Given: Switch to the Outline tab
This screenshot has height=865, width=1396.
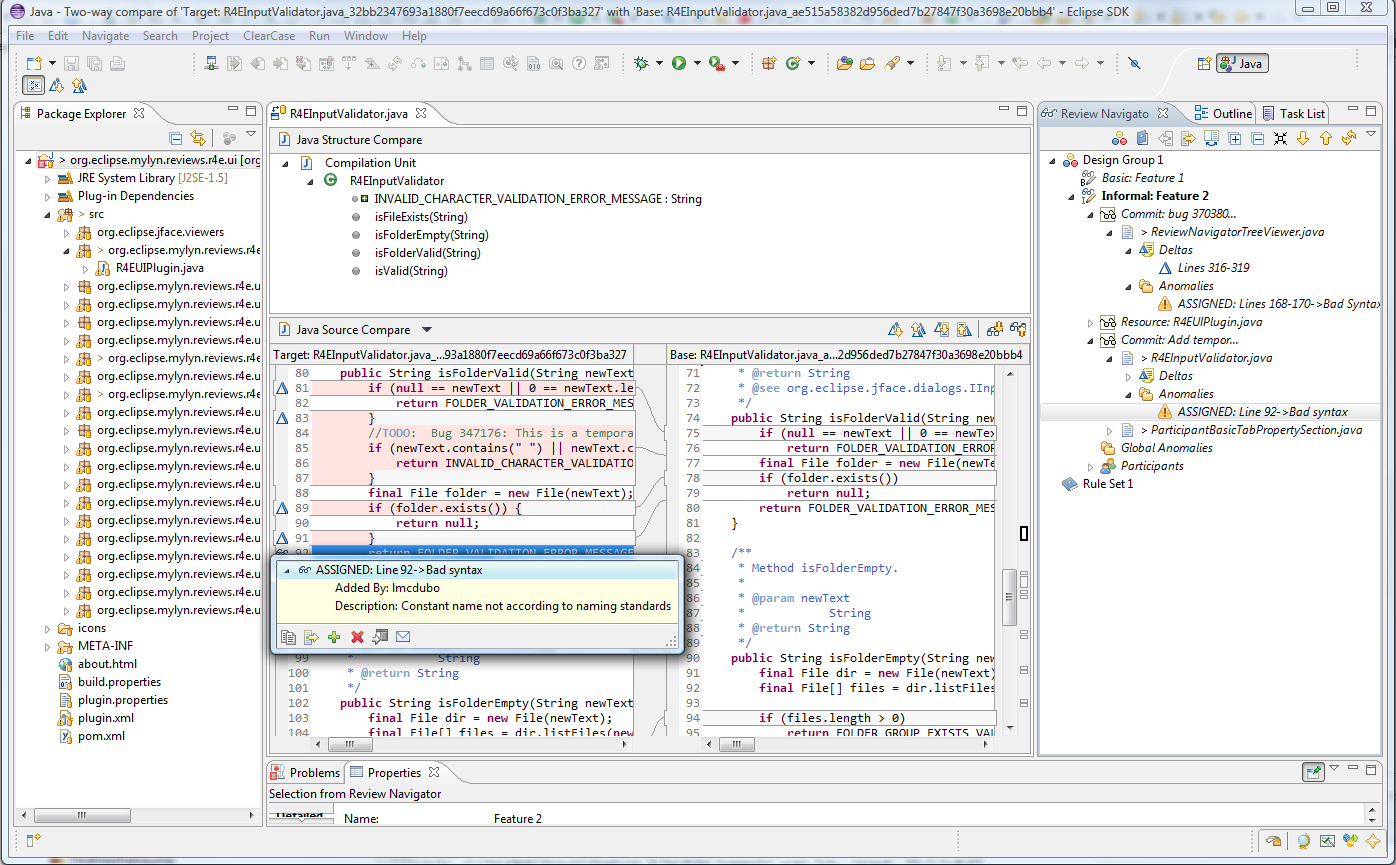Looking at the screenshot, I should point(1222,113).
